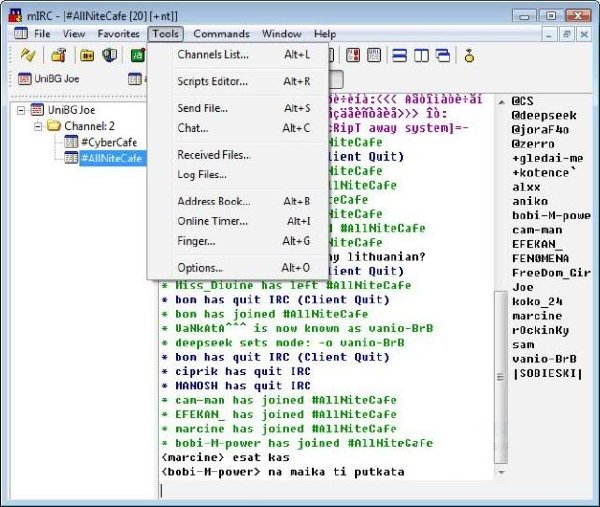
Task: Click the About mIRC toolbar icon
Action: (469, 56)
